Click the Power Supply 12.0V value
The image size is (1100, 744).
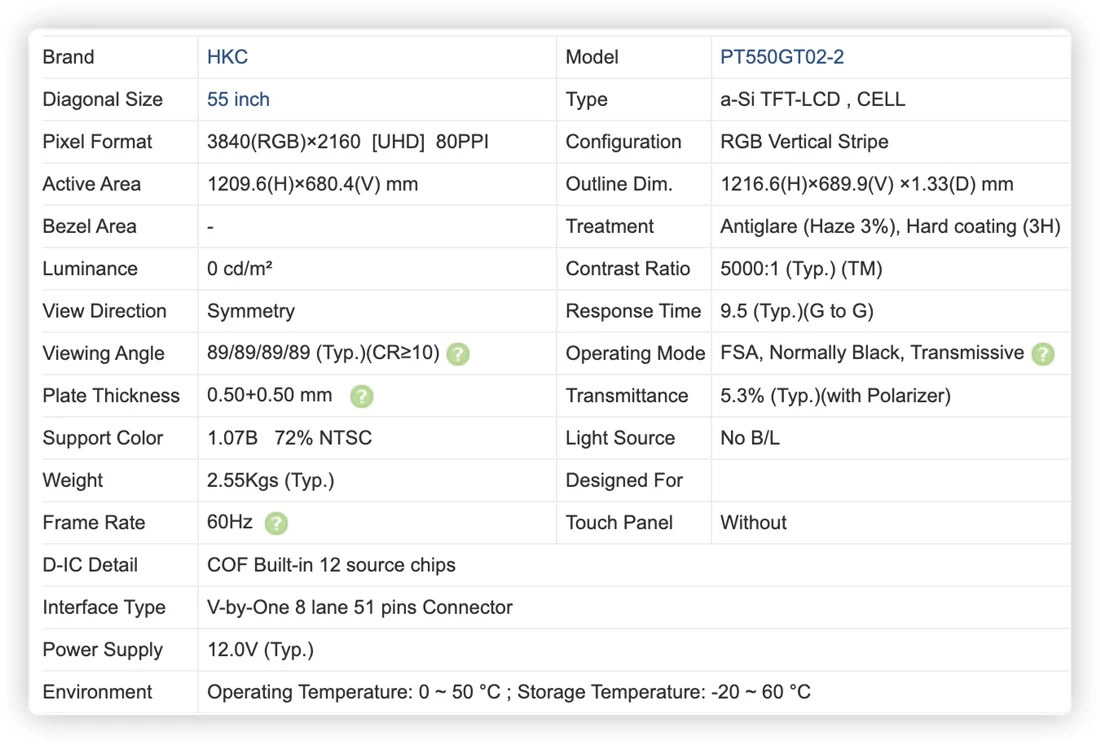tap(260, 650)
